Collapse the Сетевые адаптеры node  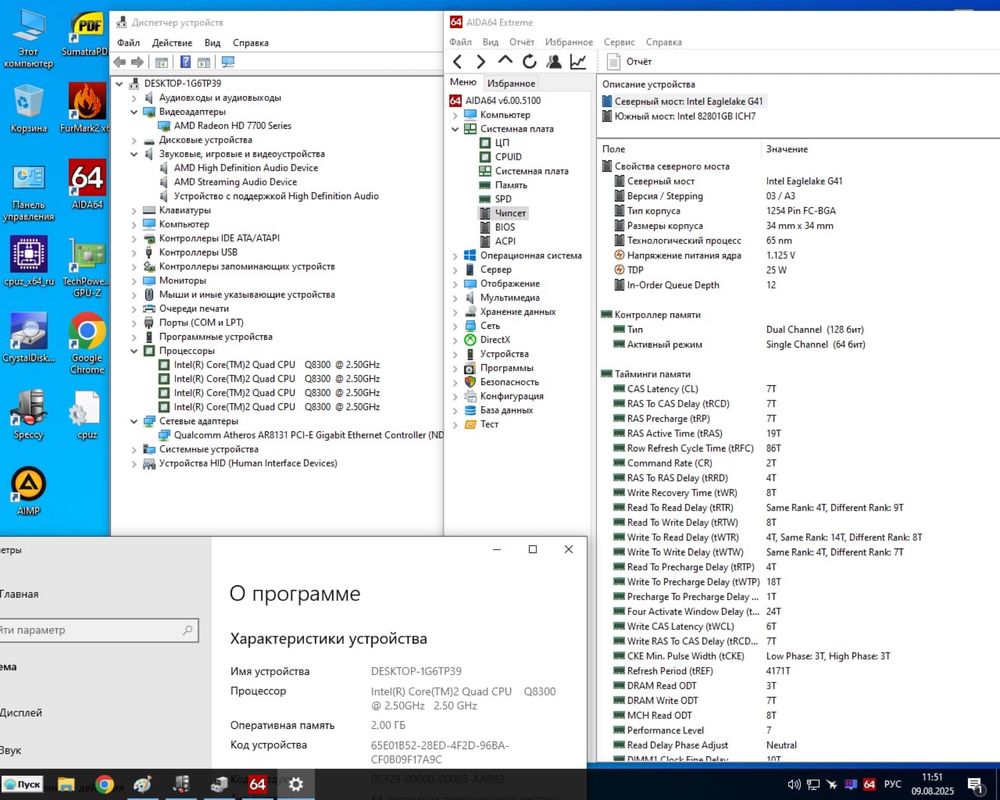click(x=134, y=421)
